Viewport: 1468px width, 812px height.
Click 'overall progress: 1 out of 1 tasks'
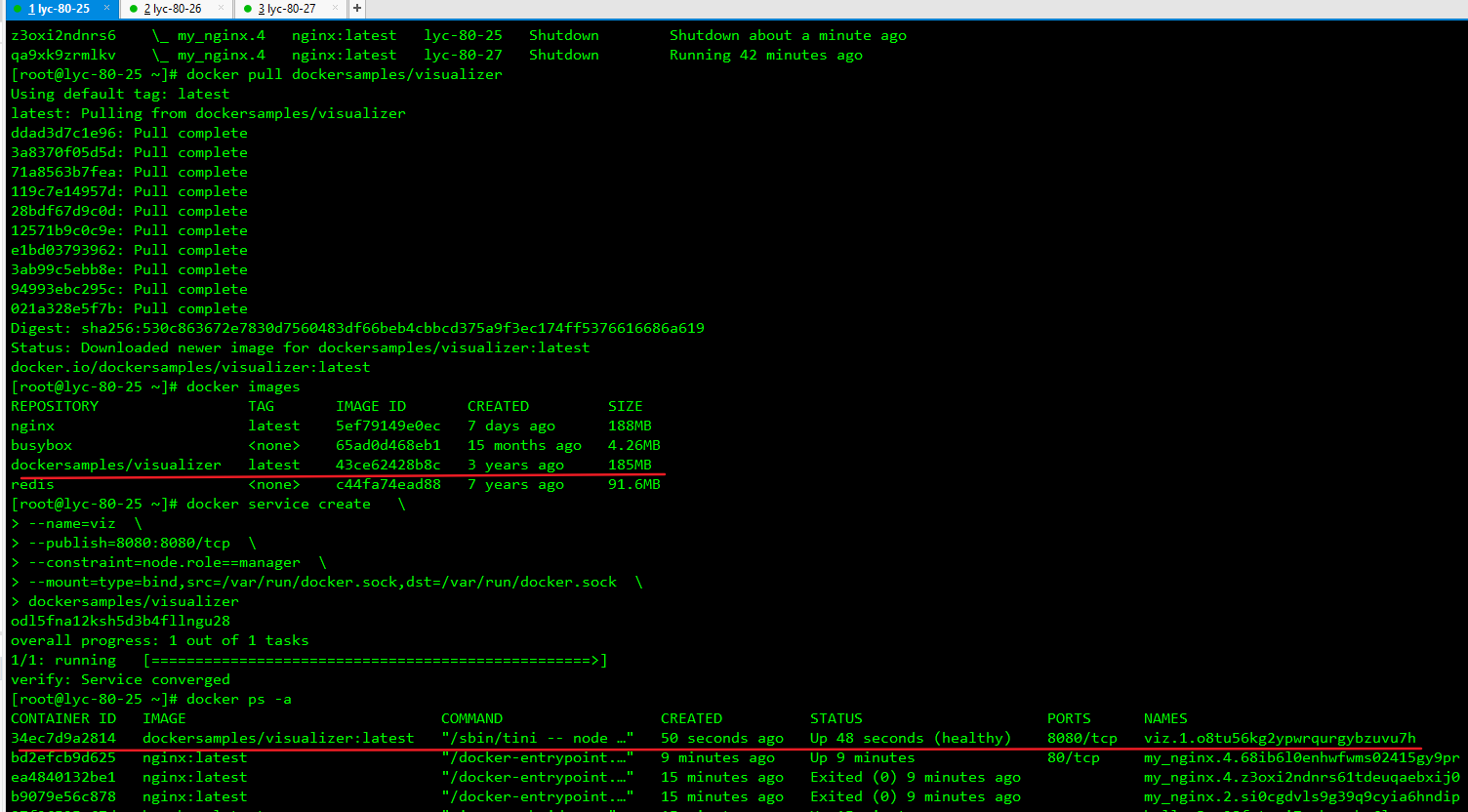pos(160,640)
